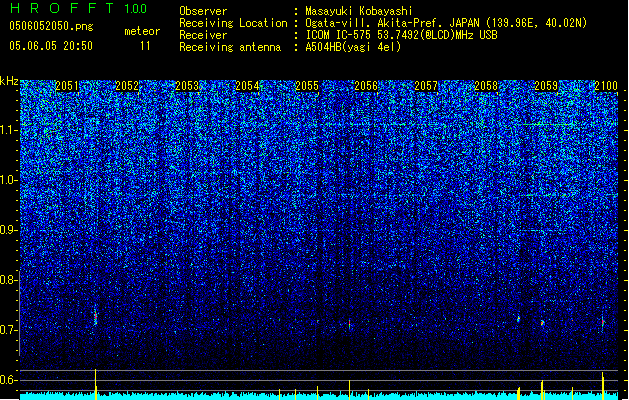Select the ICOM IC-575 53.7492 MHz USB text

[x=401, y=35]
